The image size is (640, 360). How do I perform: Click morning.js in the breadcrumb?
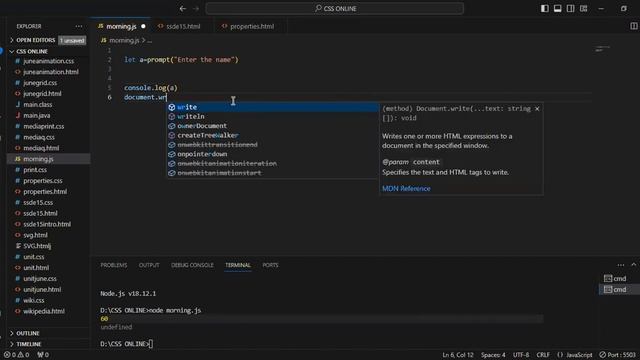124,40
